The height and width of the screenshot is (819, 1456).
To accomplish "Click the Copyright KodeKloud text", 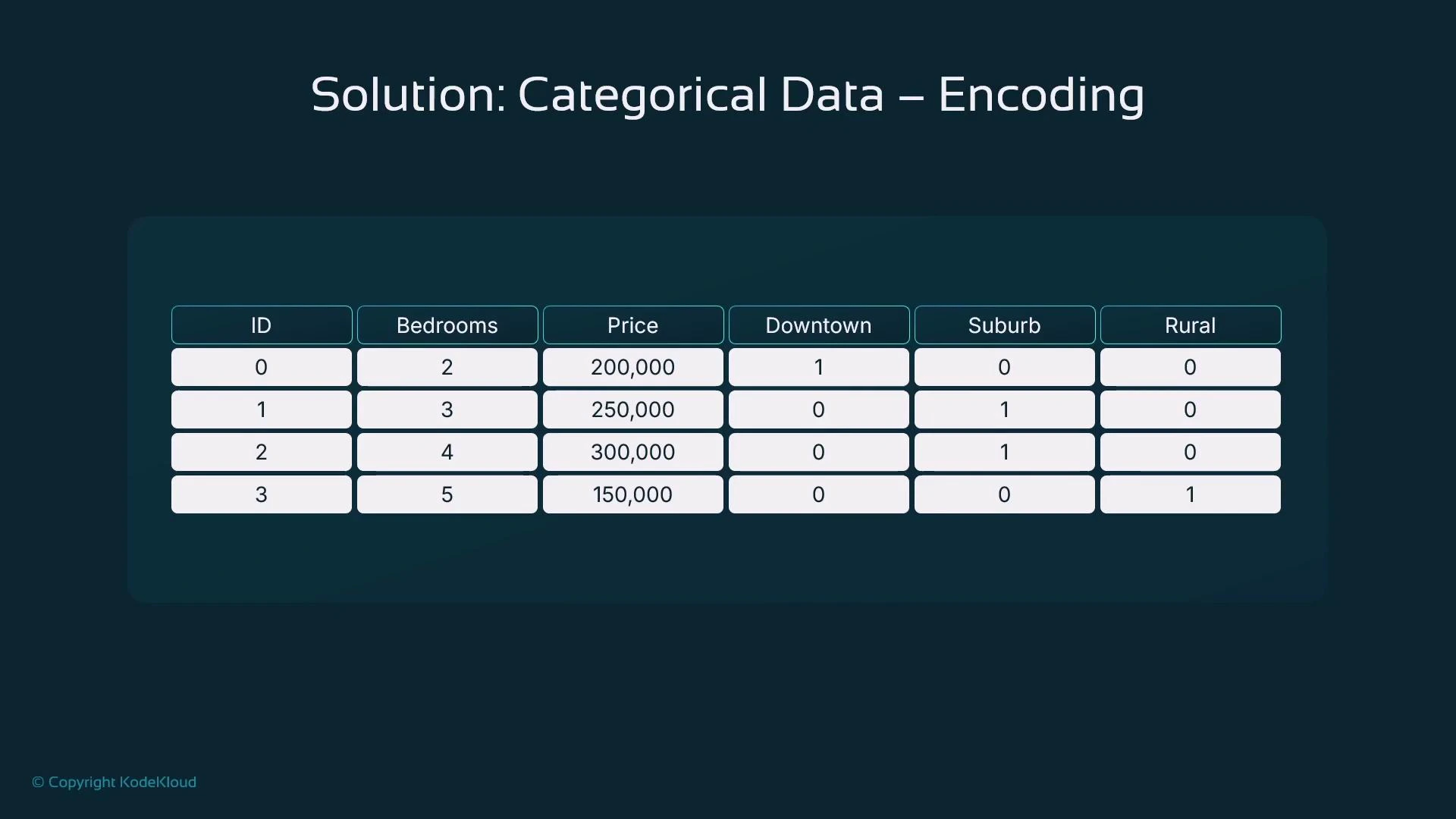I will 113,782.
